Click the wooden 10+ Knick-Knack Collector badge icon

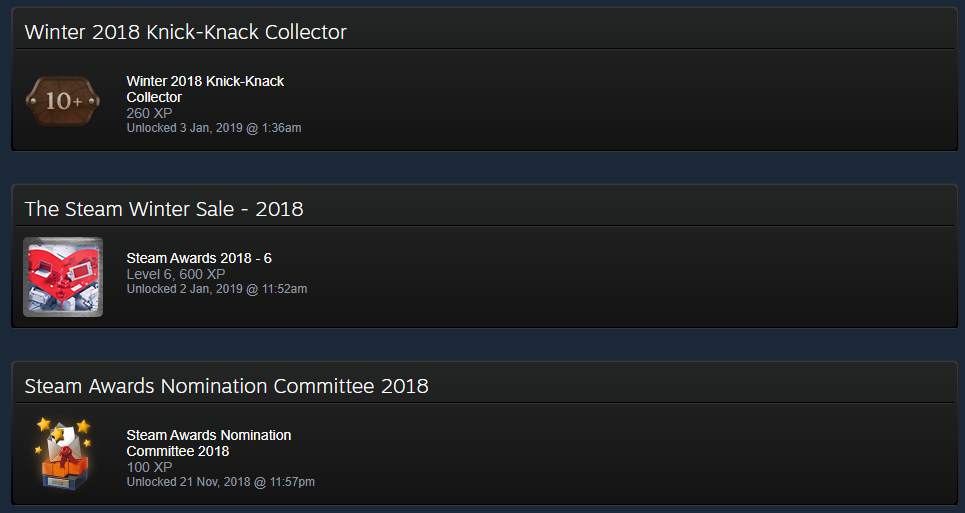coord(63,100)
